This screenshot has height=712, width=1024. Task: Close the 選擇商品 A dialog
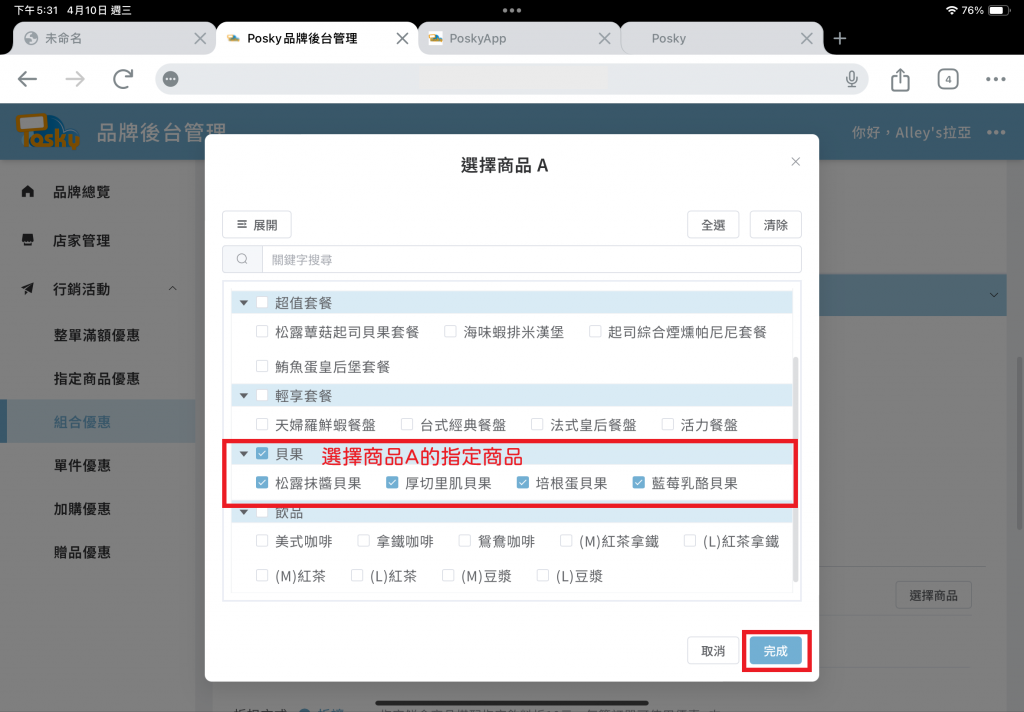[795, 161]
